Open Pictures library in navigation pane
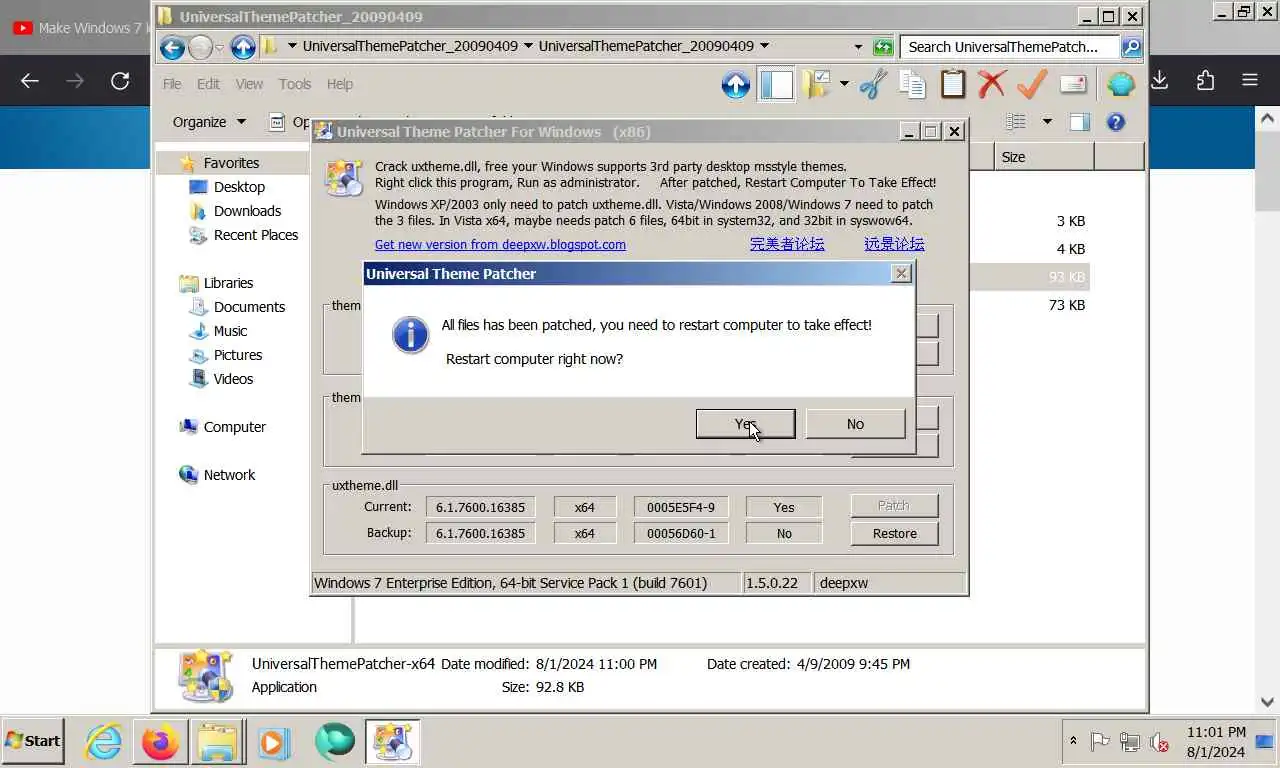The width and height of the screenshot is (1280, 768). click(238, 355)
